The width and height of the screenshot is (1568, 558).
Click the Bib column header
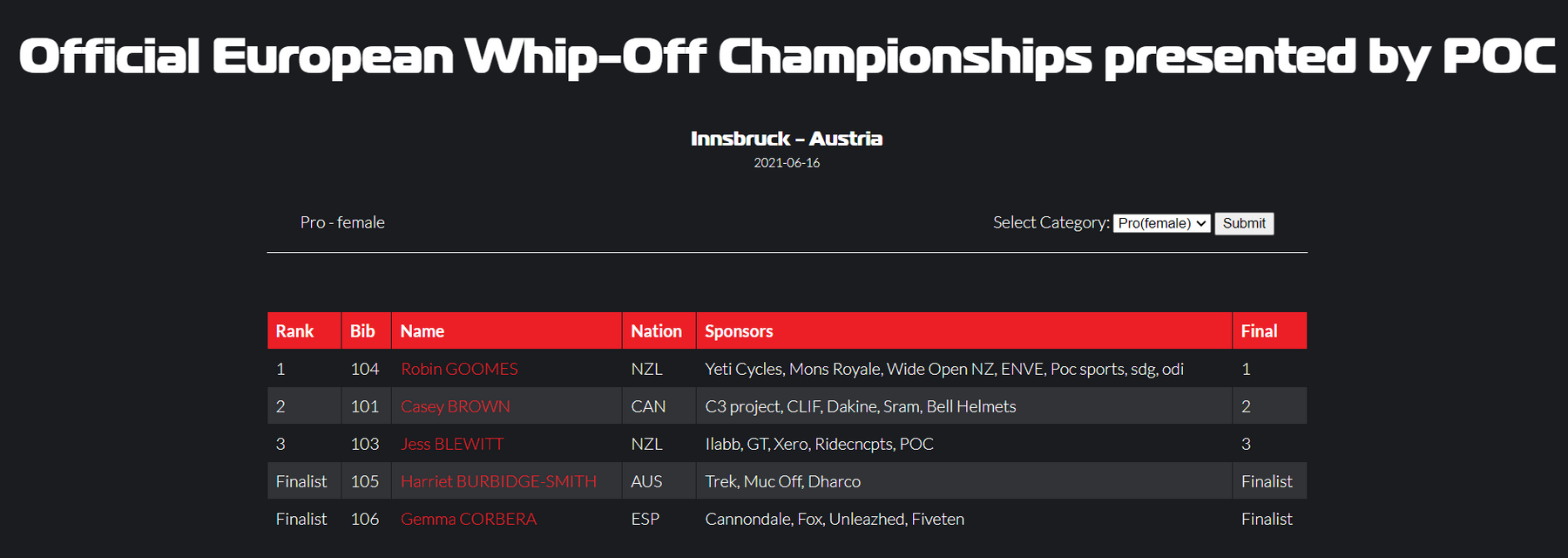tap(362, 331)
